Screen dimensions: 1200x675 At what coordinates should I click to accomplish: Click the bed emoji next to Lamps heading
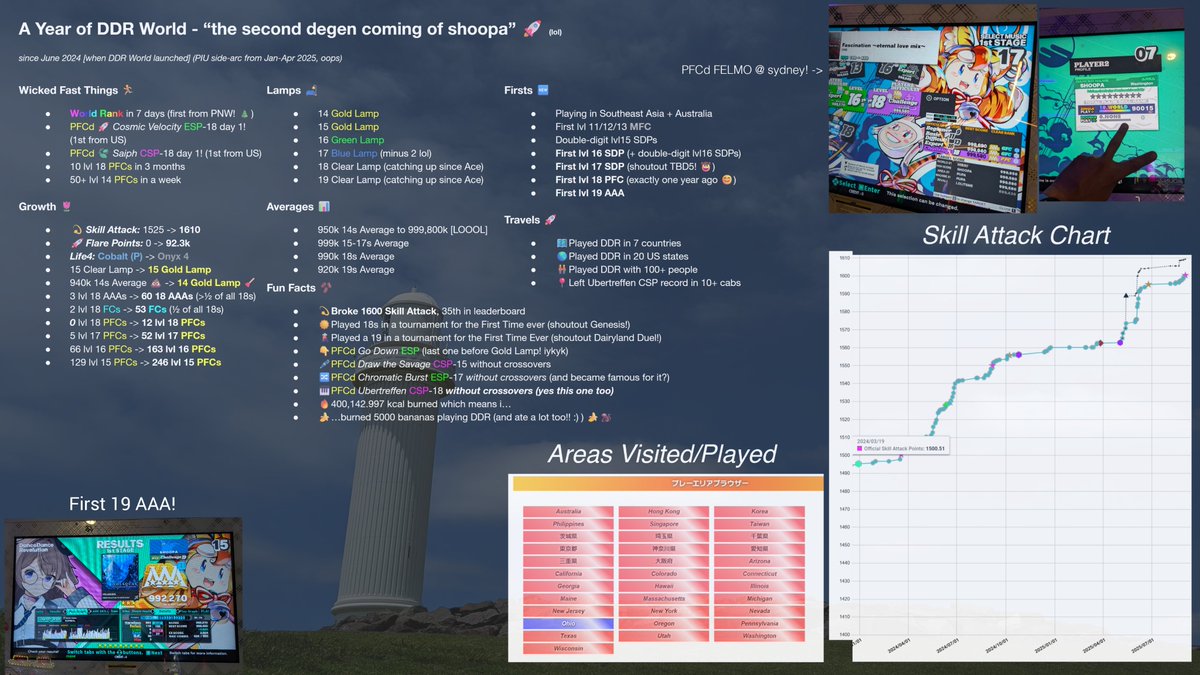(311, 90)
